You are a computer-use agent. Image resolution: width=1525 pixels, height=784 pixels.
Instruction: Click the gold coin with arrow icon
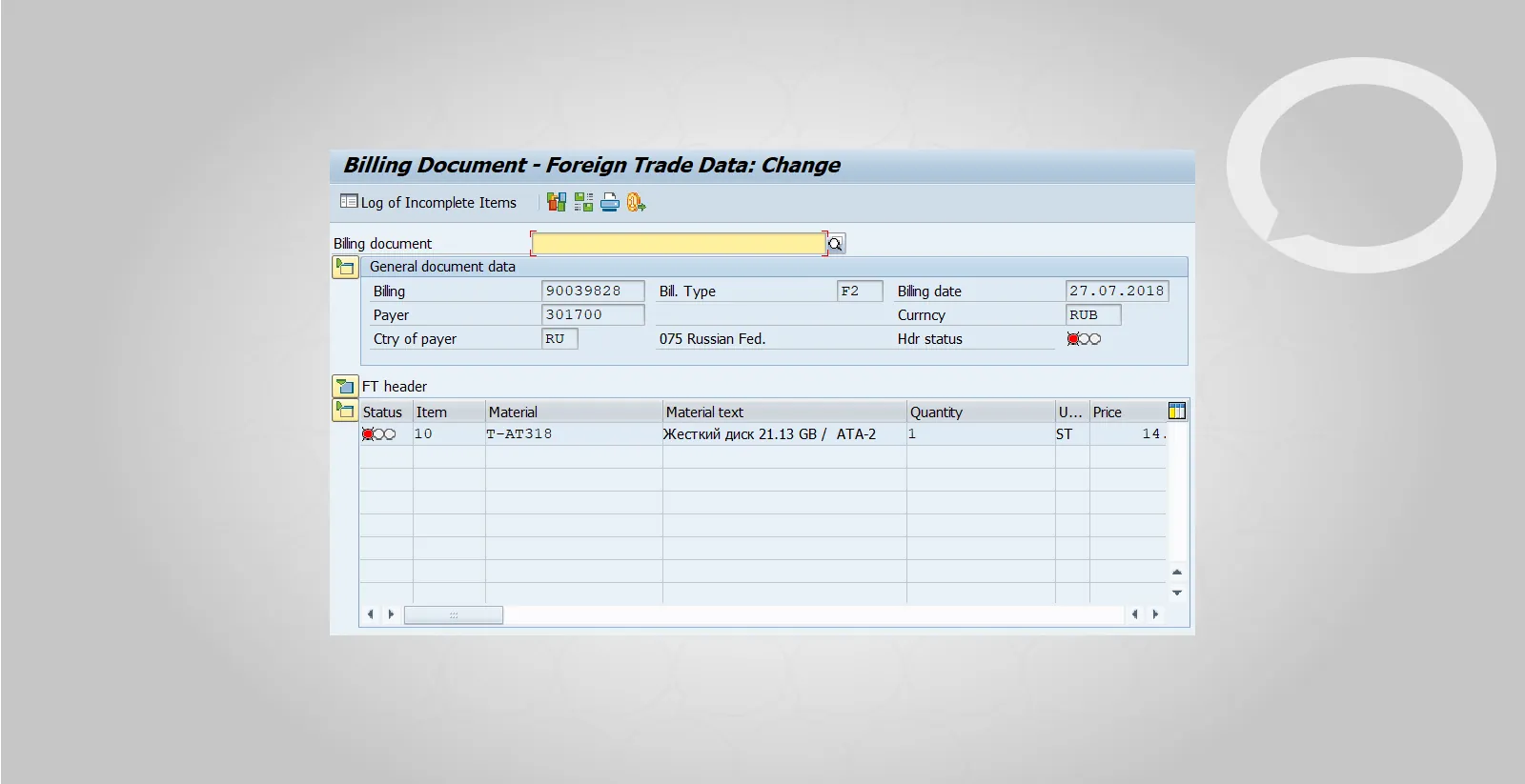tap(636, 202)
